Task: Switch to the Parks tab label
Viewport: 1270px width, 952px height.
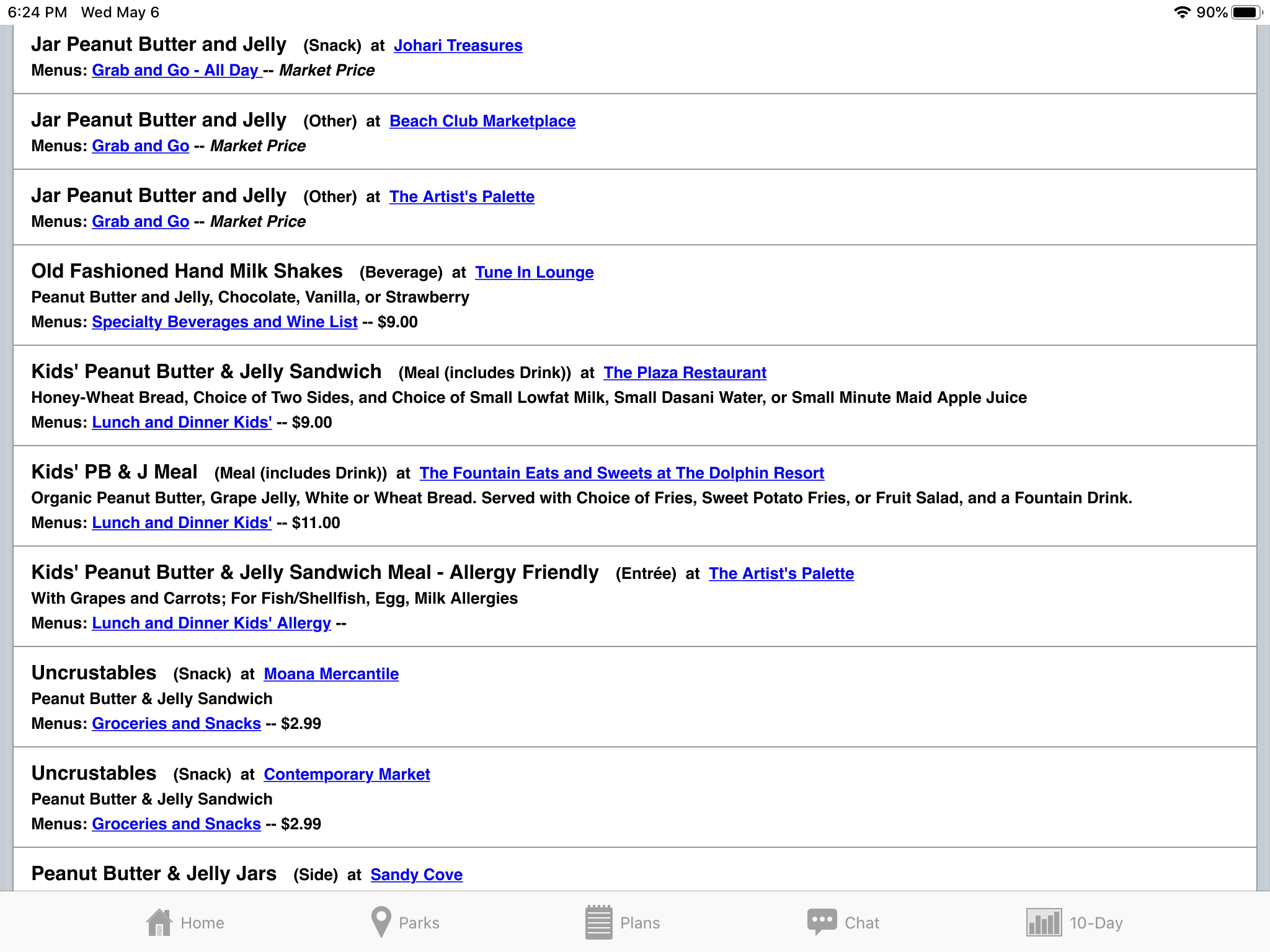Action: click(x=419, y=923)
